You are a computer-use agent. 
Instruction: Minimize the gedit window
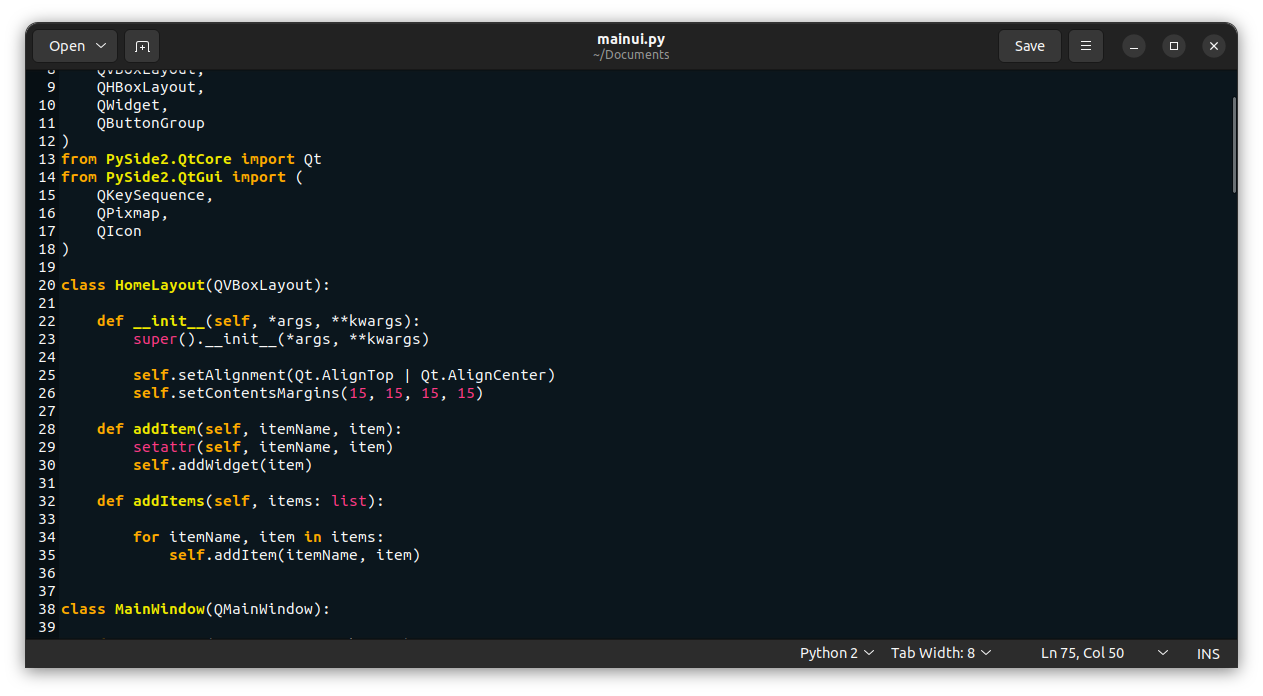click(x=1133, y=46)
